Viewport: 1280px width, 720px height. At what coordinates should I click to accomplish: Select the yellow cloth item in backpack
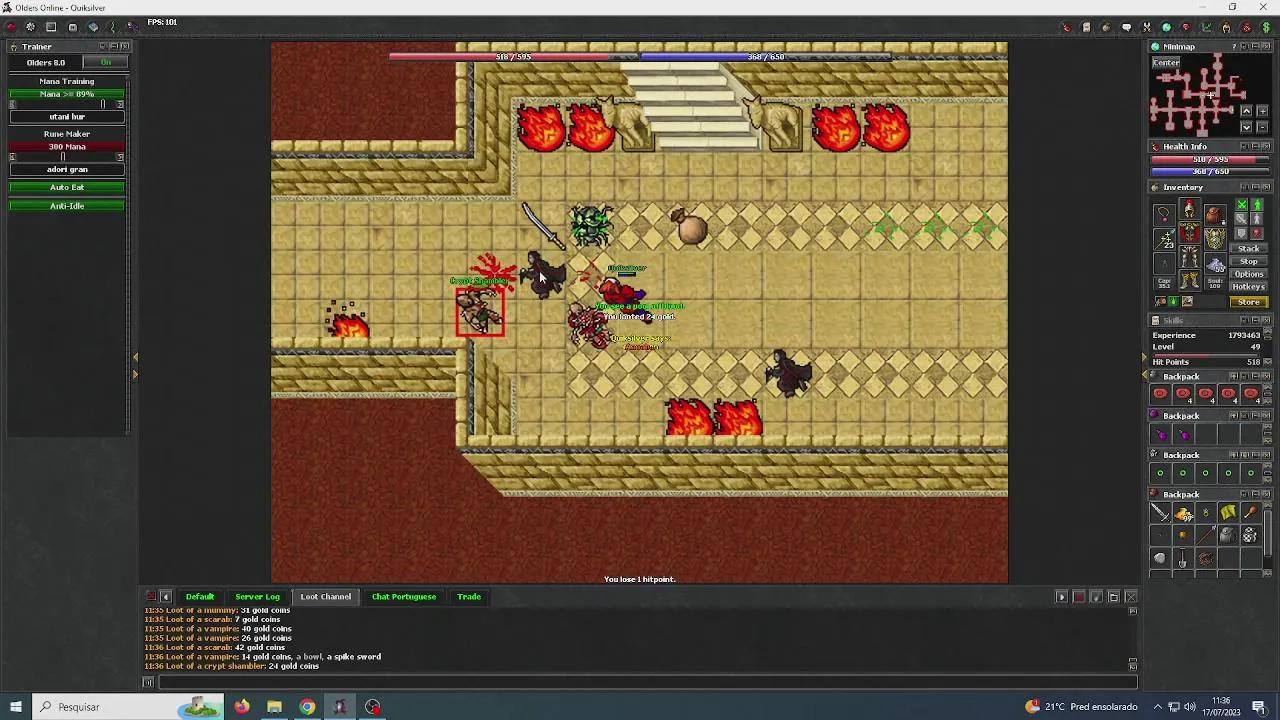click(1229, 512)
